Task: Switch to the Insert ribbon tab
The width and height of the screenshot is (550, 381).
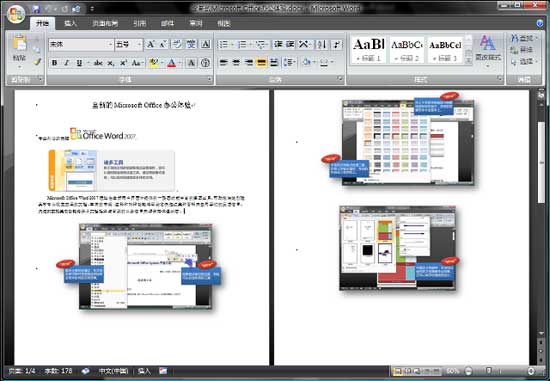Action: 70,24
